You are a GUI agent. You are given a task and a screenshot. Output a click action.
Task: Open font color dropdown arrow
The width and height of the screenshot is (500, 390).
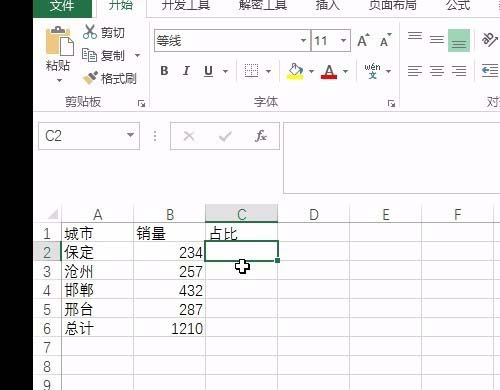pos(345,71)
